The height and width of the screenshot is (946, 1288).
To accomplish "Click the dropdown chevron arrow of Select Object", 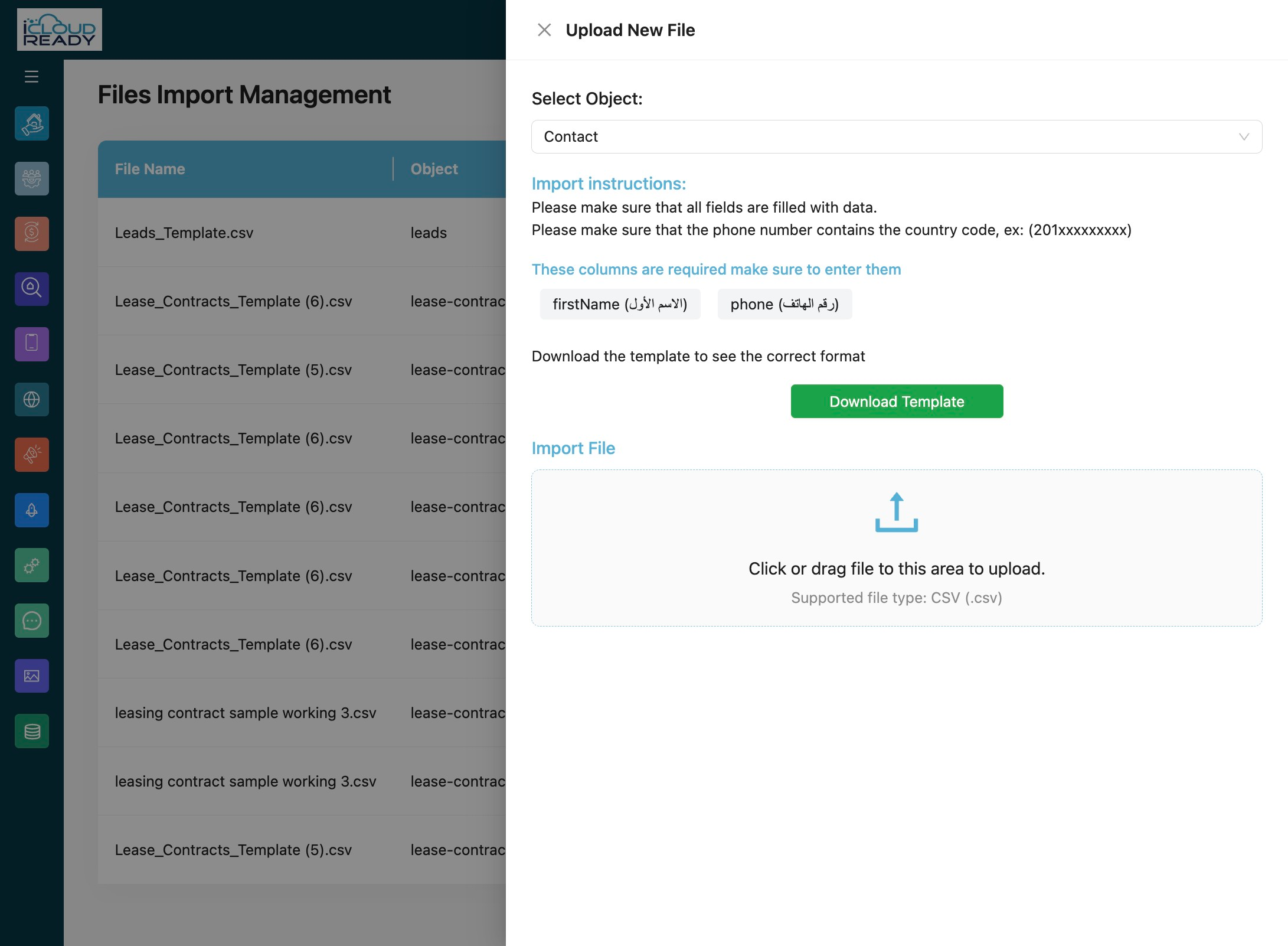I will (x=1244, y=137).
